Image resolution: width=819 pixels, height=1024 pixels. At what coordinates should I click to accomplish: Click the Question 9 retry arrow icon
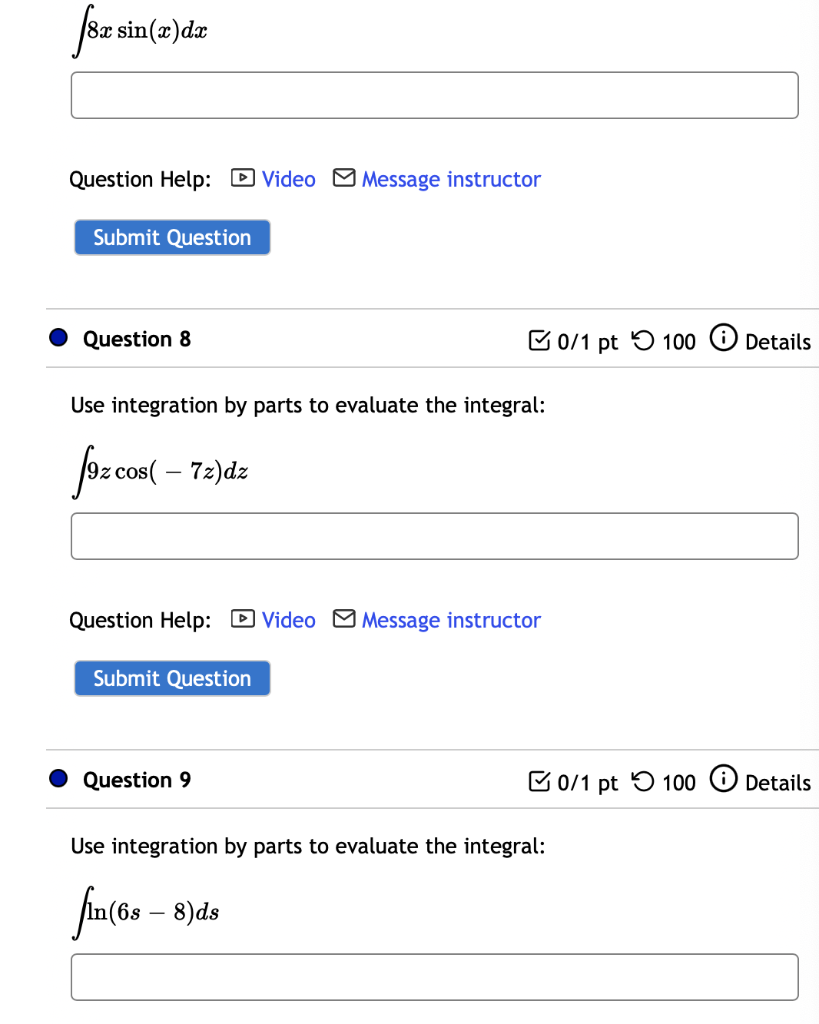645,782
